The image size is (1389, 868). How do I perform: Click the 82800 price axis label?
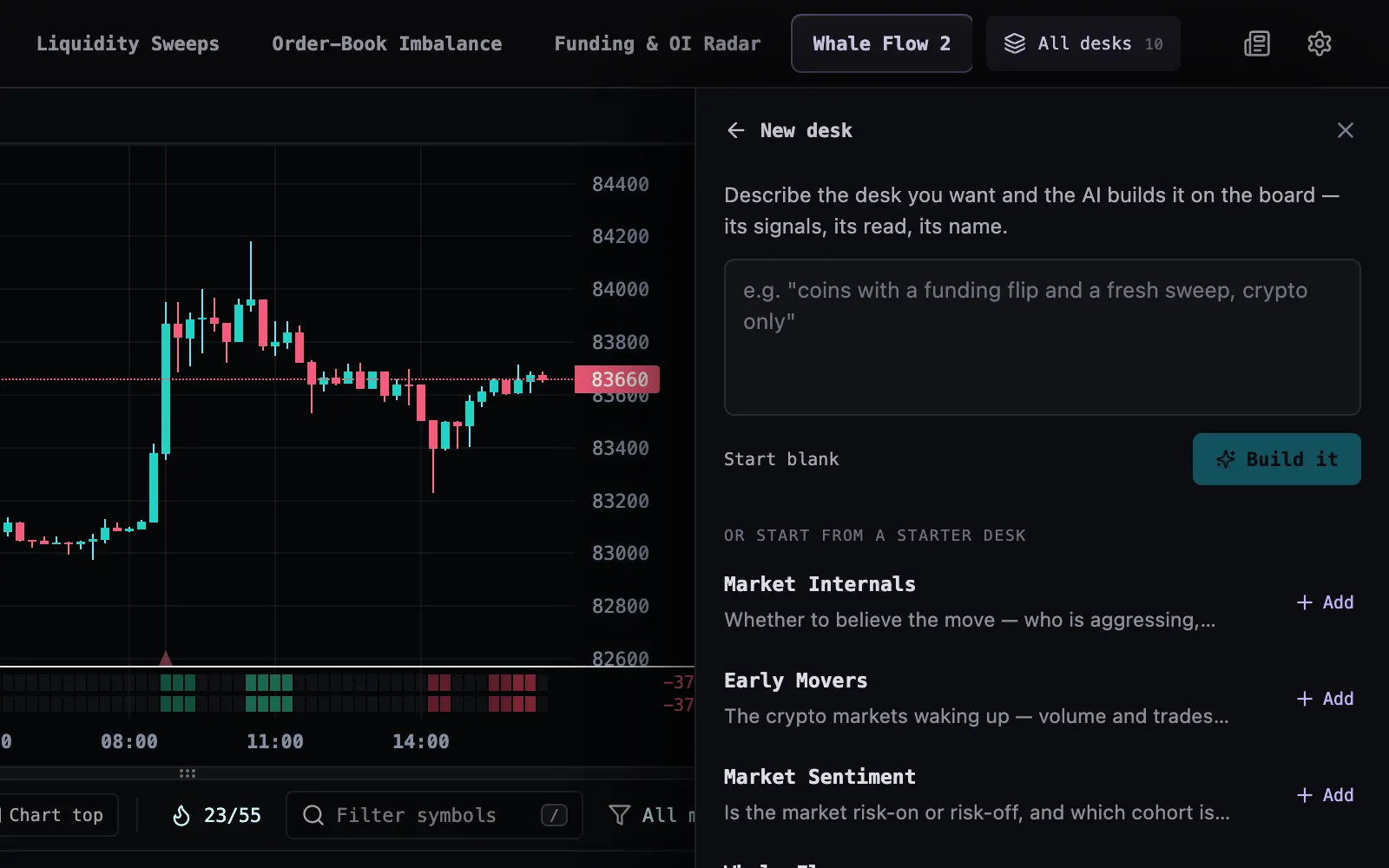coord(620,606)
